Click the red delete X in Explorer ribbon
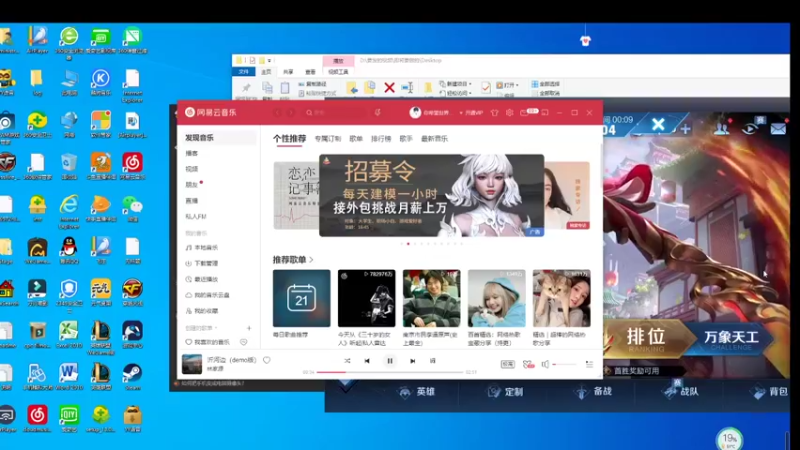 tap(389, 87)
